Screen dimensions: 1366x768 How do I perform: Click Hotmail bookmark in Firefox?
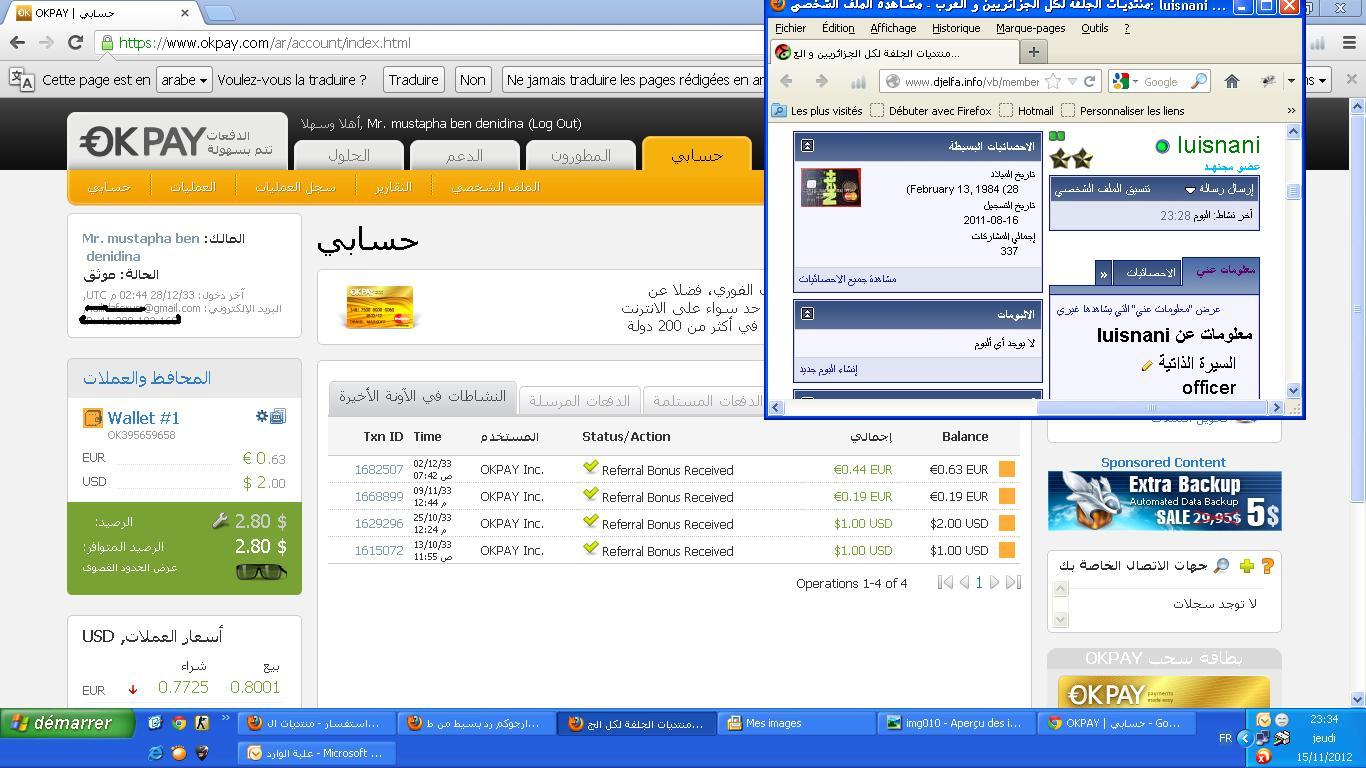(1026, 111)
